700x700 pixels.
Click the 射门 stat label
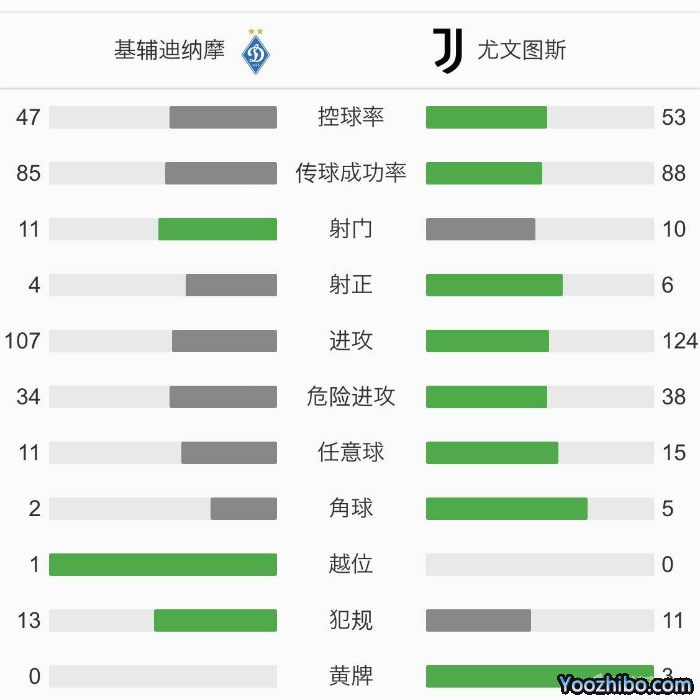pyautogui.click(x=351, y=229)
